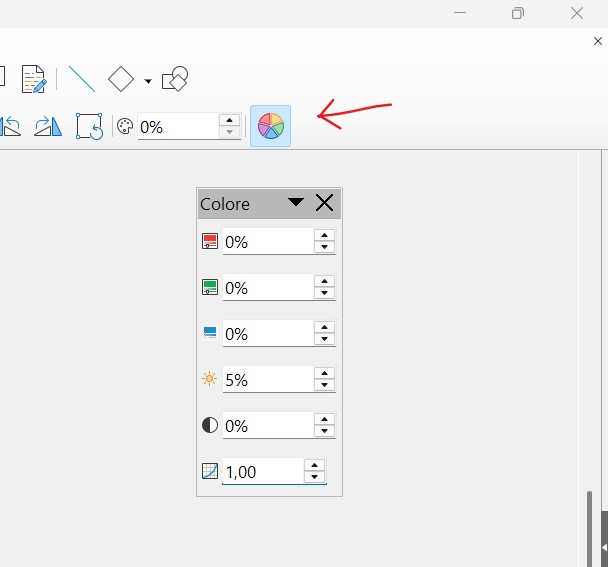Image resolution: width=608 pixels, height=567 pixels.
Task: Close the document with small X
Action: point(598,41)
